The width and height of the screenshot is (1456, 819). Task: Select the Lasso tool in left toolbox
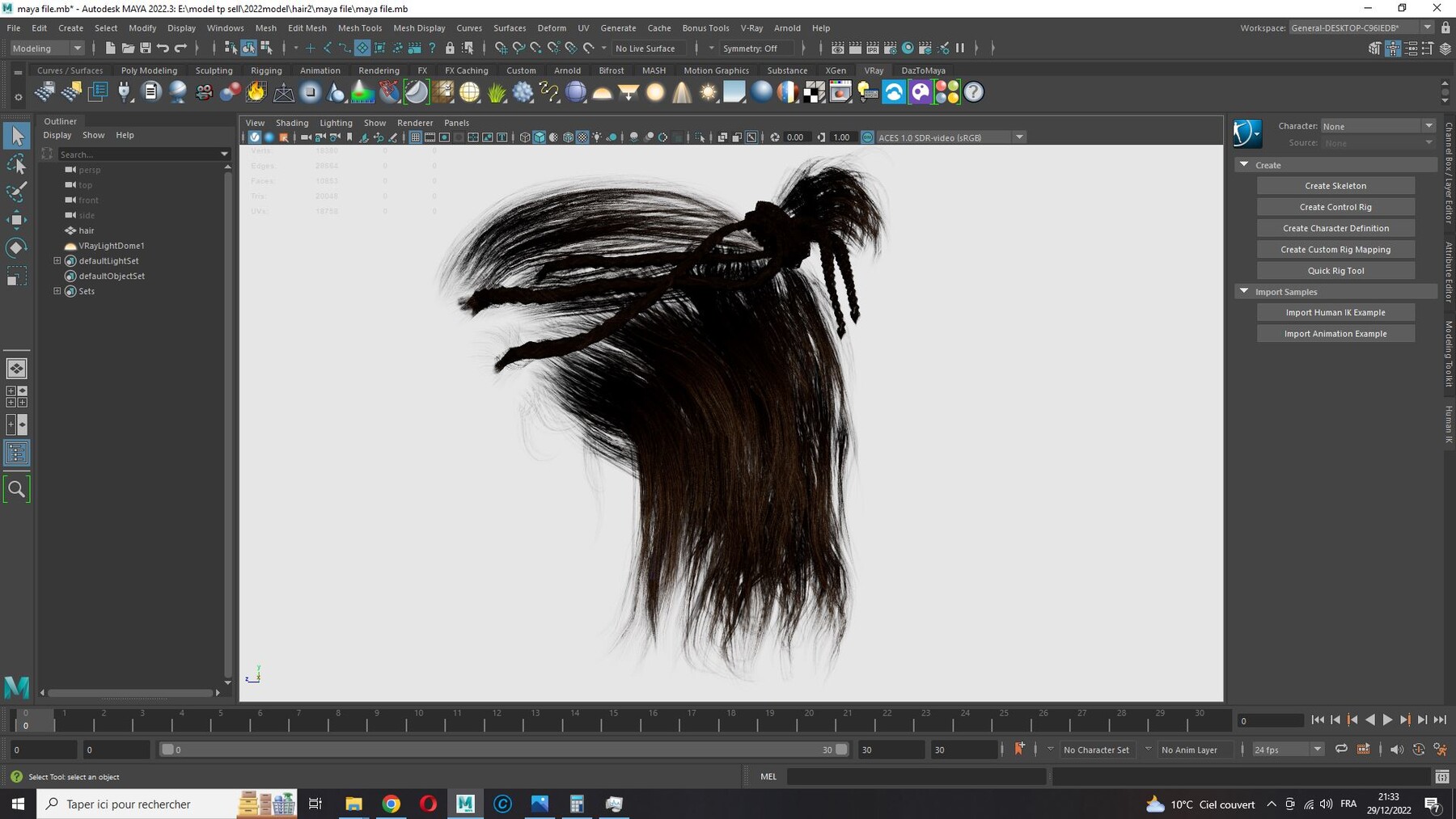[17, 165]
